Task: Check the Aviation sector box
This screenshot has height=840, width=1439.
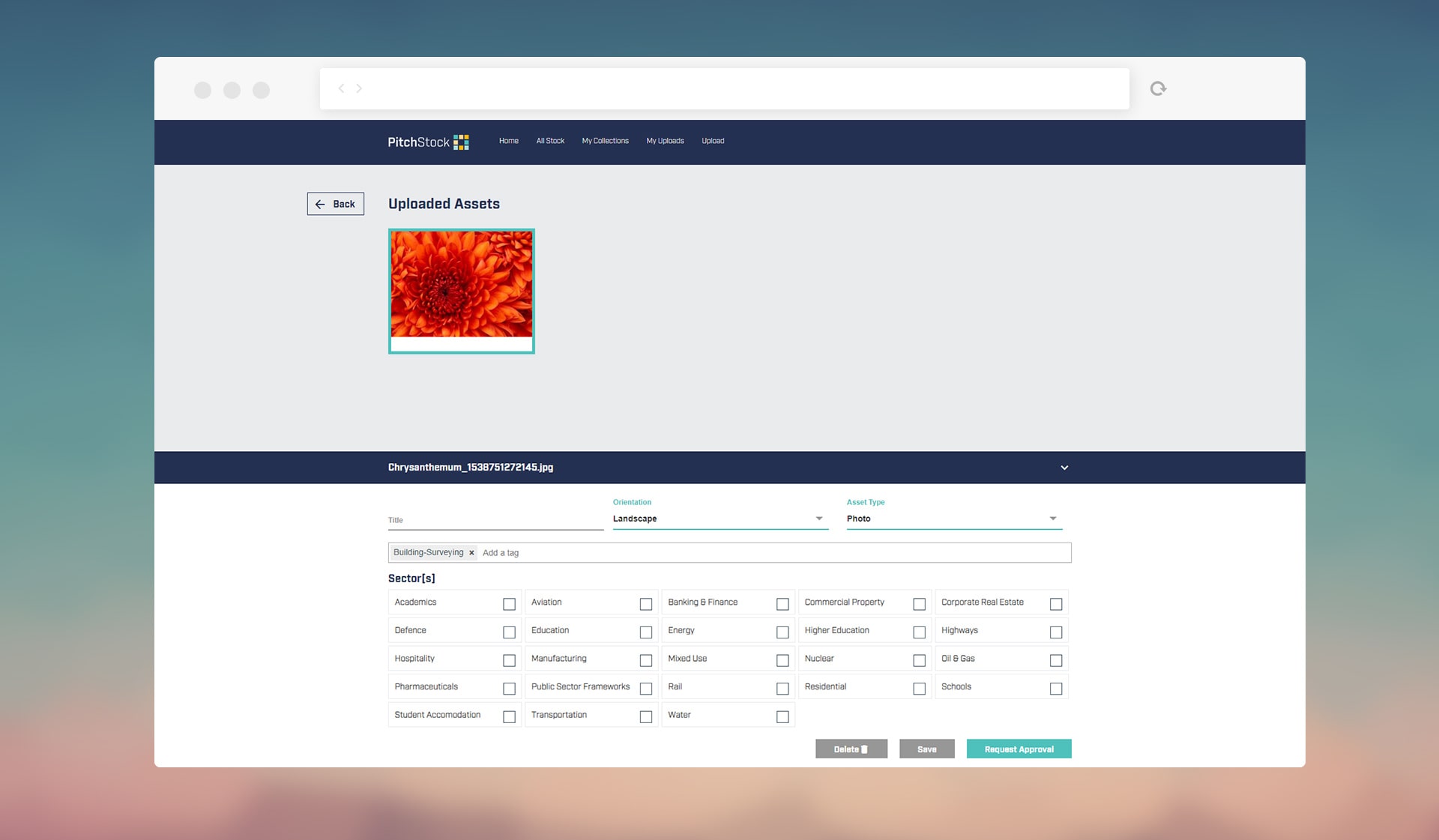Action: pyautogui.click(x=645, y=604)
